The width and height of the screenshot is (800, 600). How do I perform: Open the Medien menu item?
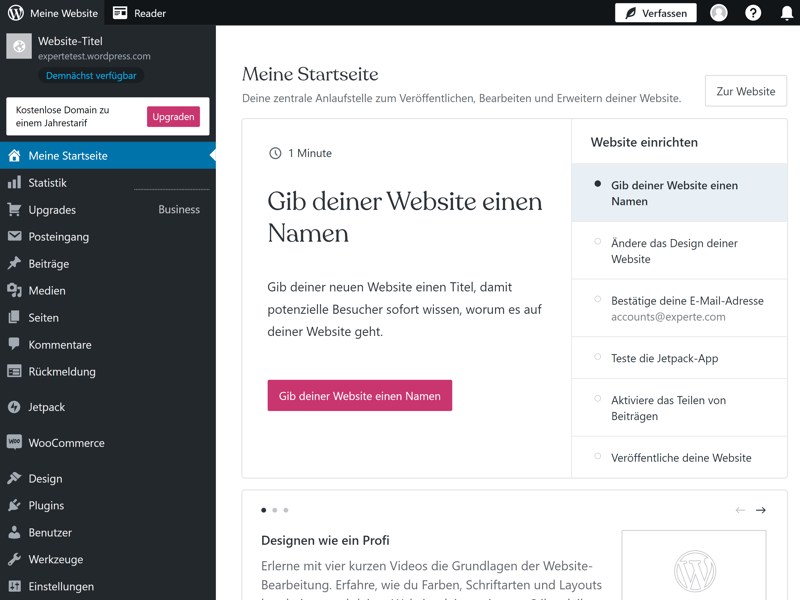[108, 290]
